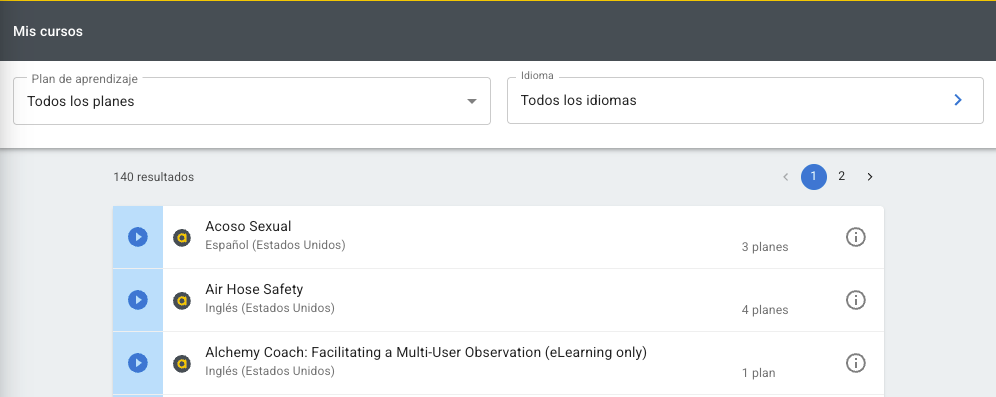Open the Acoso Sexual course title
This screenshot has width=996, height=397.
(x=248, y=226)
